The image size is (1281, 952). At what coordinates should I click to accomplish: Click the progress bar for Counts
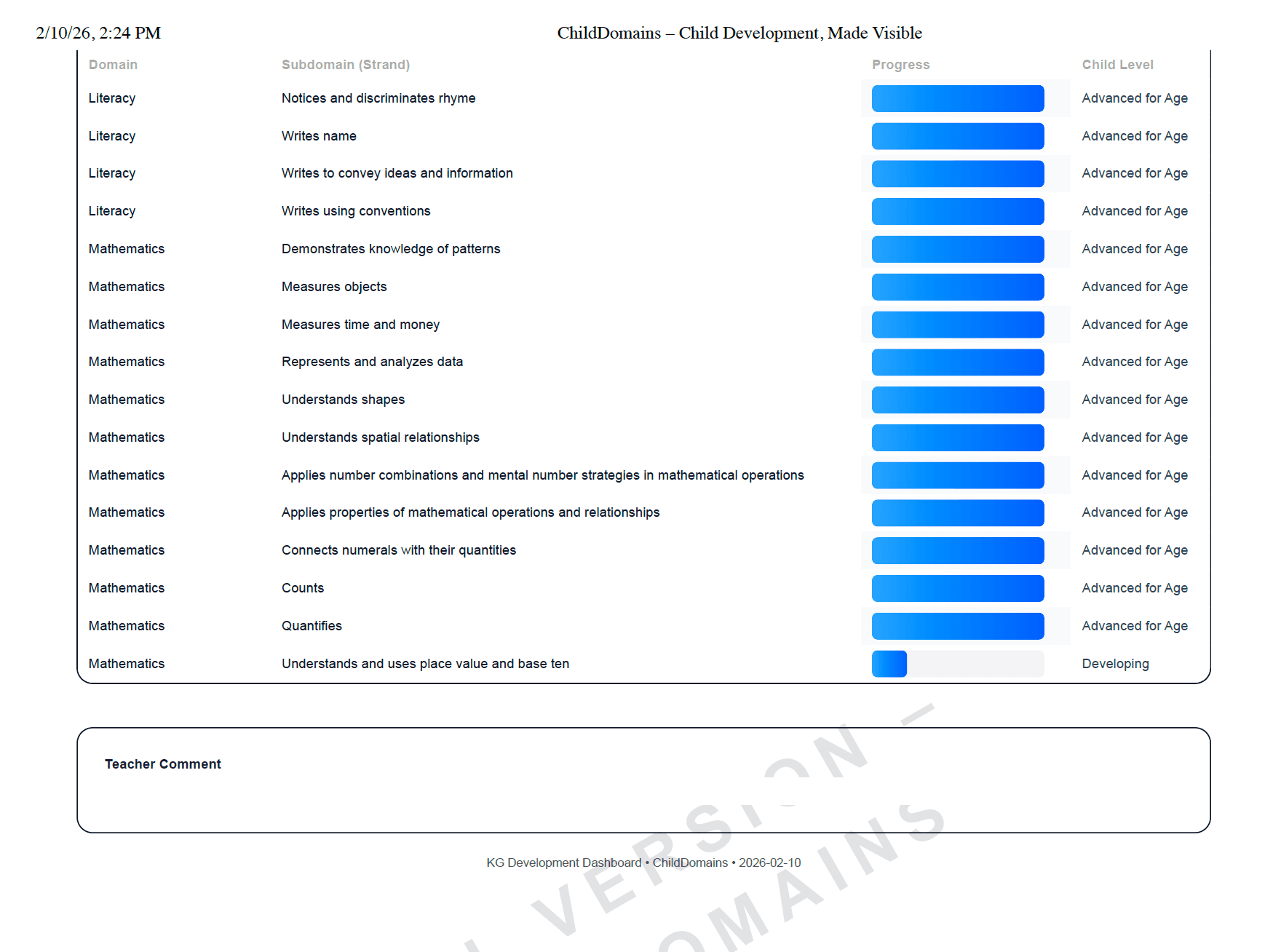[x=957, y=588]
